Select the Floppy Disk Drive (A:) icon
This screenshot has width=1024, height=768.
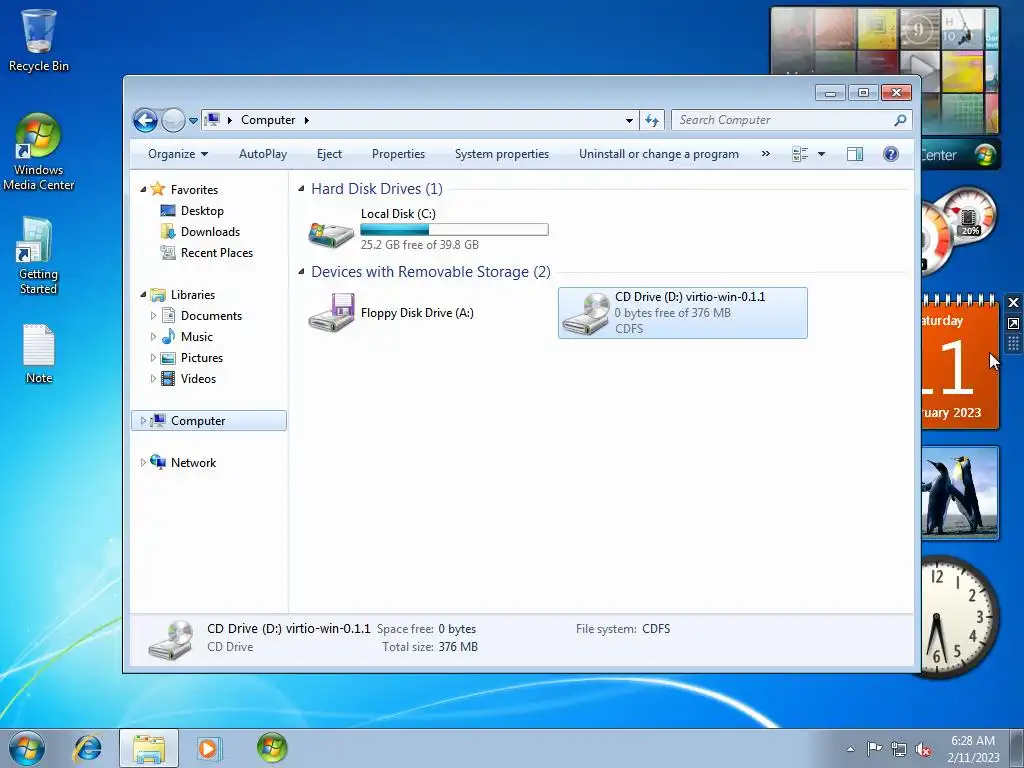(332, 313)
